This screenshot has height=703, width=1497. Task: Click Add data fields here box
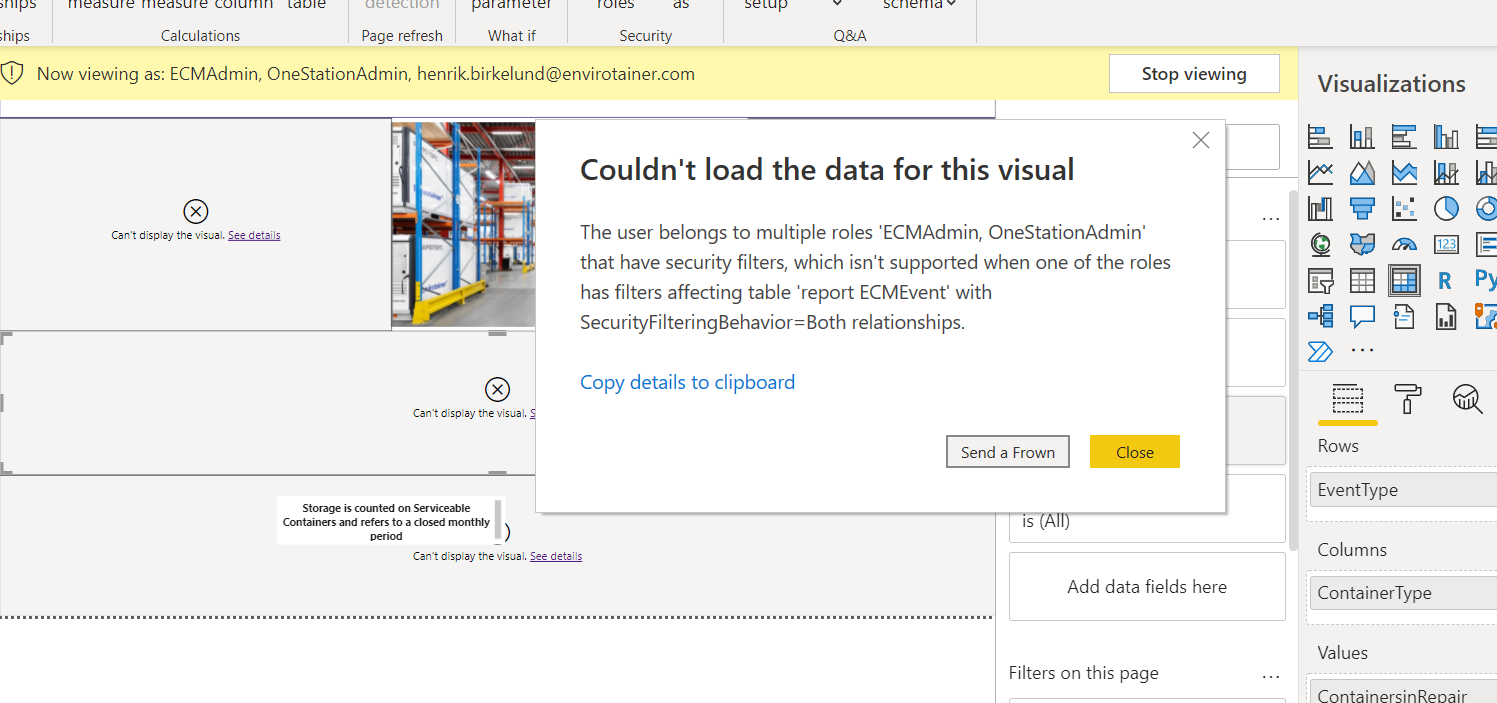tap(1147, 587)
